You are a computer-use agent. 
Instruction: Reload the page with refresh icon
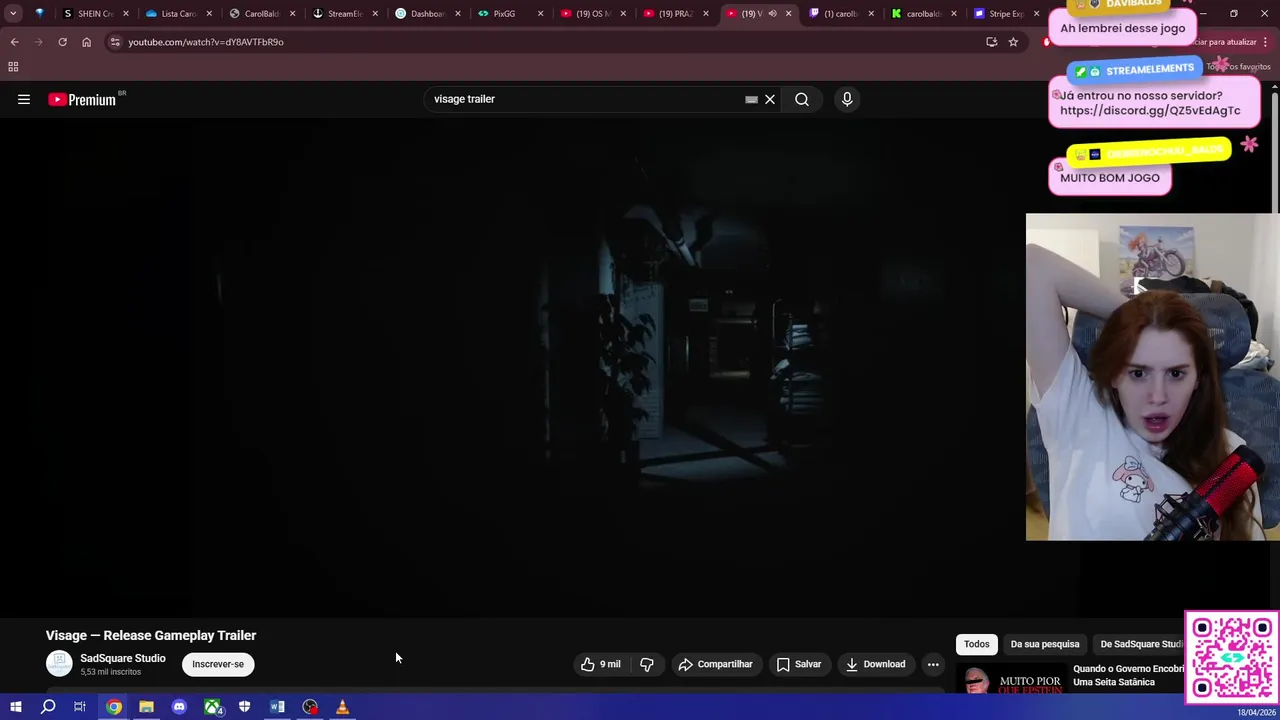pyautogui.click(x=62, y=42)
